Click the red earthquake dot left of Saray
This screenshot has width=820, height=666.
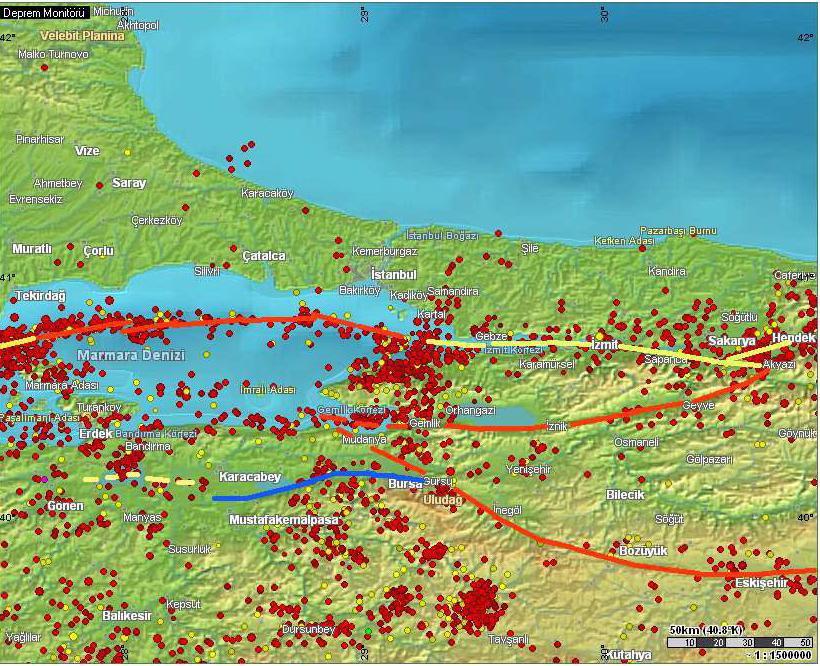98,185
